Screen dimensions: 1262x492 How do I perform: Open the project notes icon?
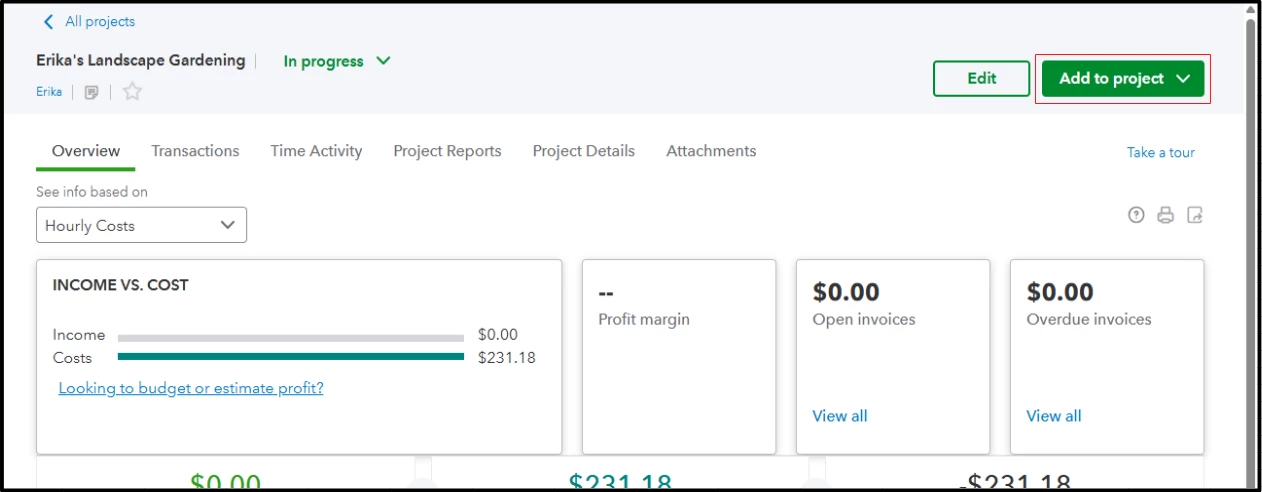(91, 92)
